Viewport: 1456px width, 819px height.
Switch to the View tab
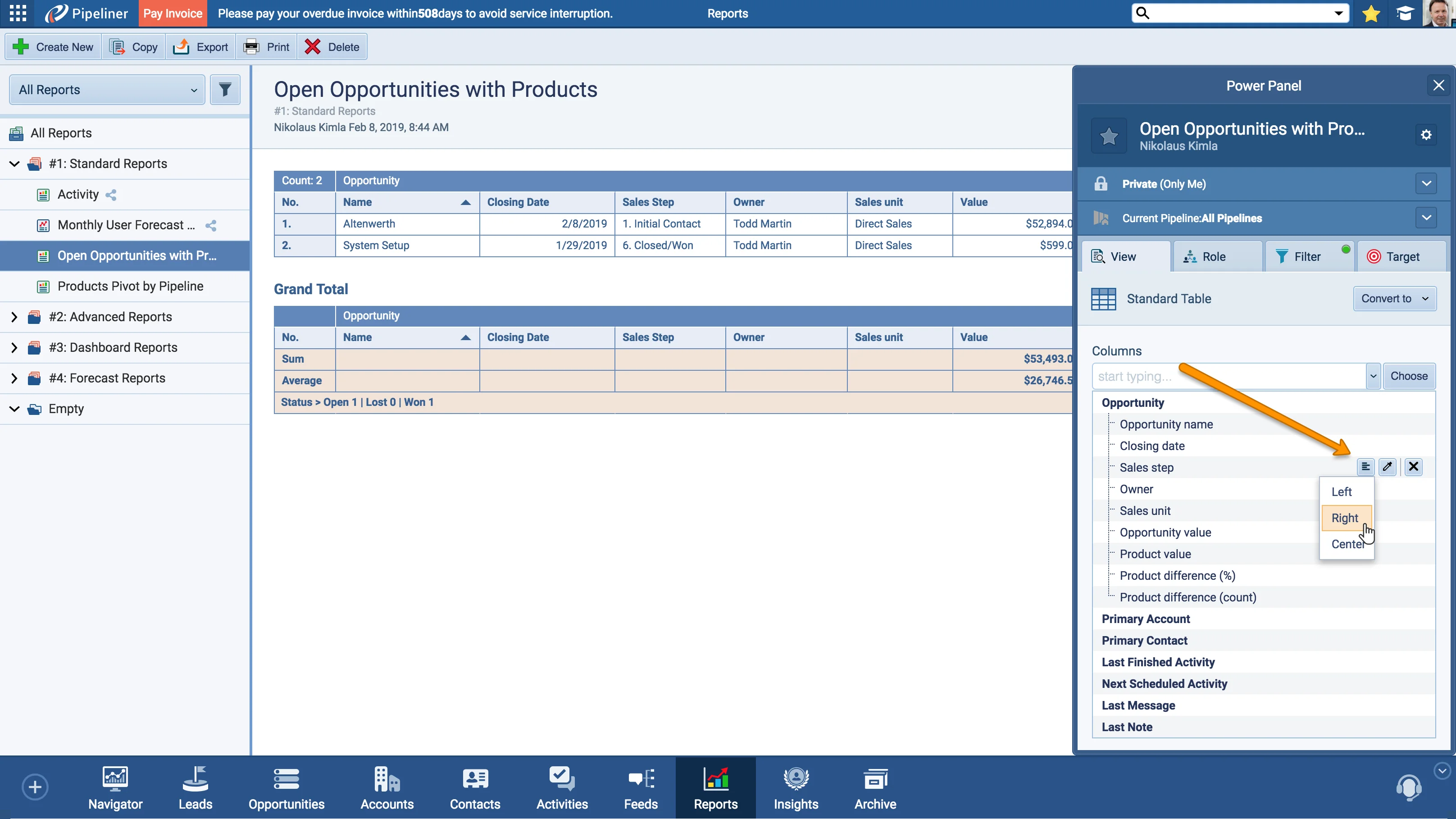pos(1125,257)
